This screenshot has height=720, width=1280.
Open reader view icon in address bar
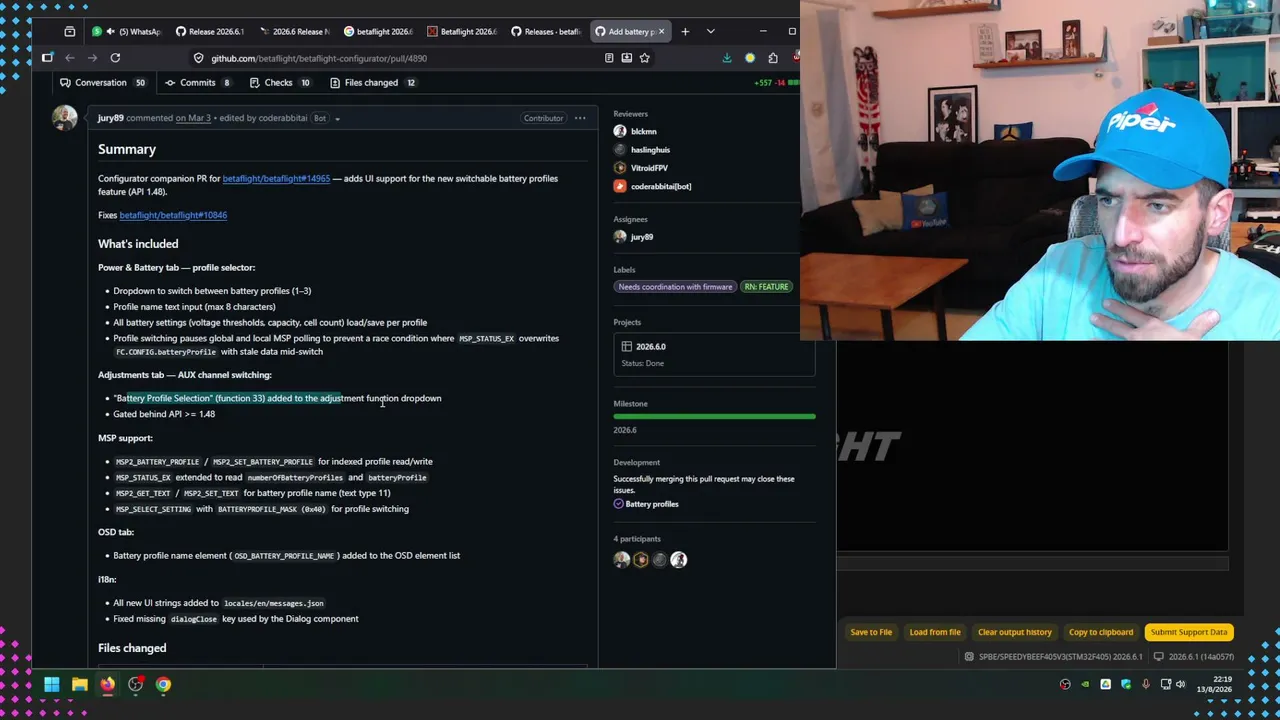click(608, 58)
